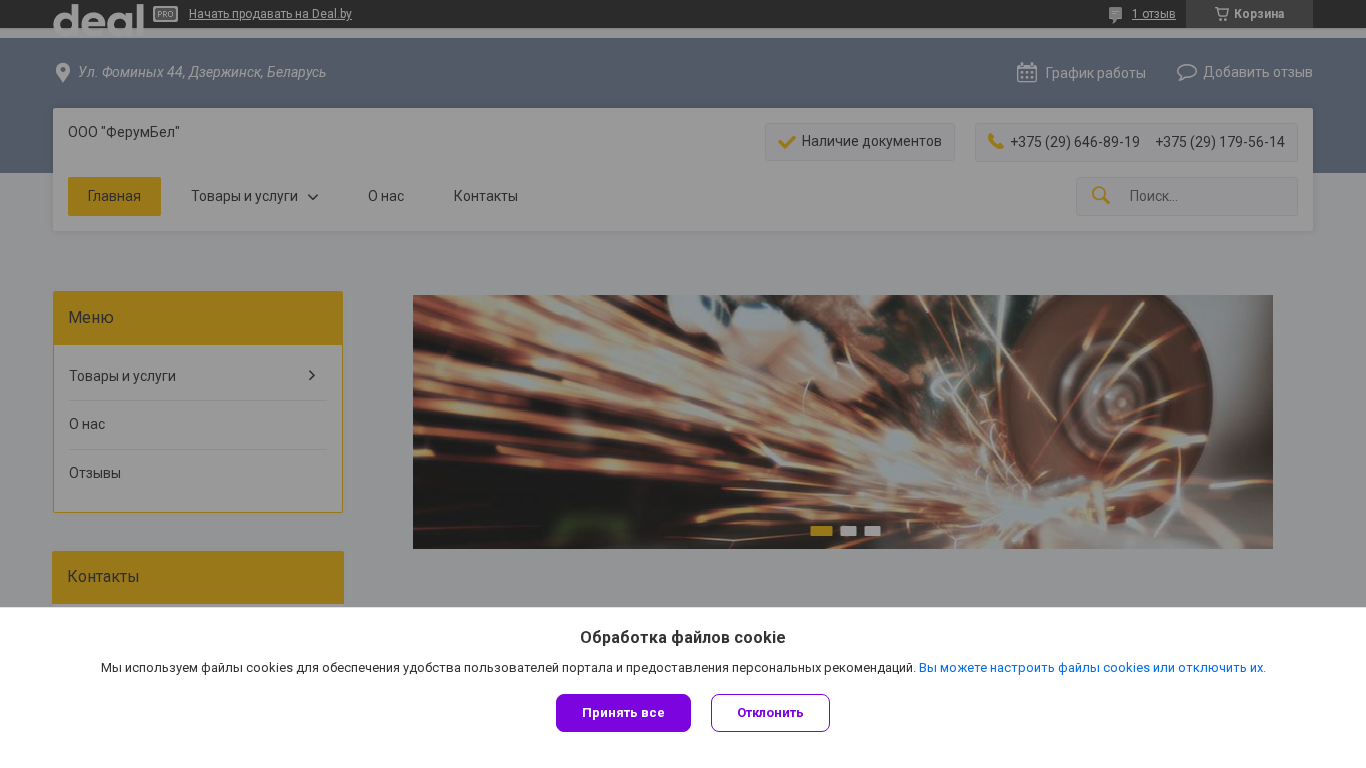Click the chat bubble icon for Добавить отзыв
This screenshot has width=1366, height=768.
tap(1187, 72)
